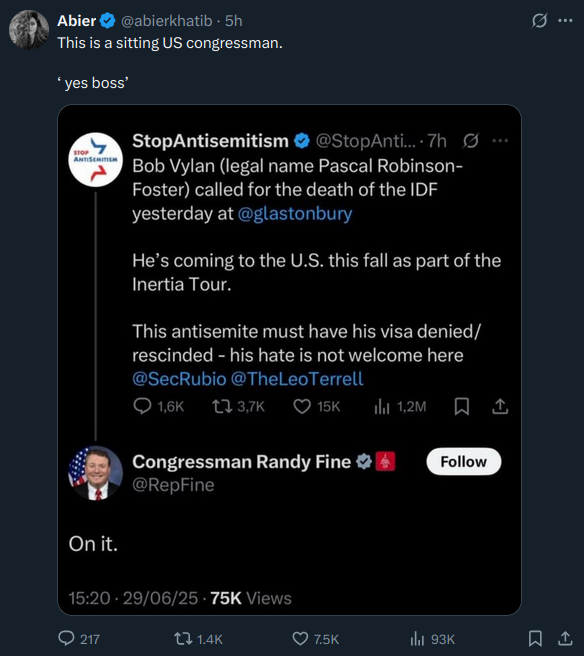The image size is (584, 656).
Task: Open Grok icon beside Abier's post
Action: pyautogui.click(x=539, y=20)
